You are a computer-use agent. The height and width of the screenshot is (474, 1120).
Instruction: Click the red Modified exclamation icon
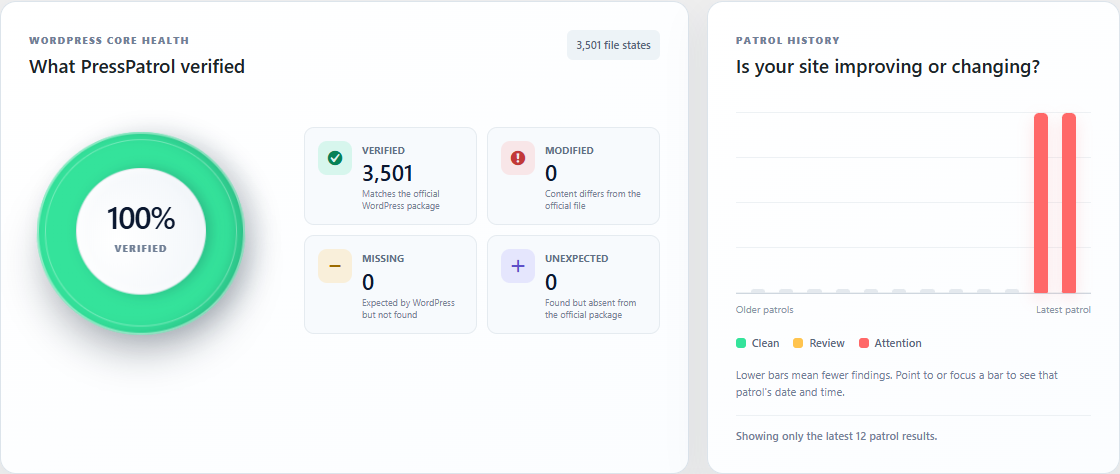pos(518,158)
